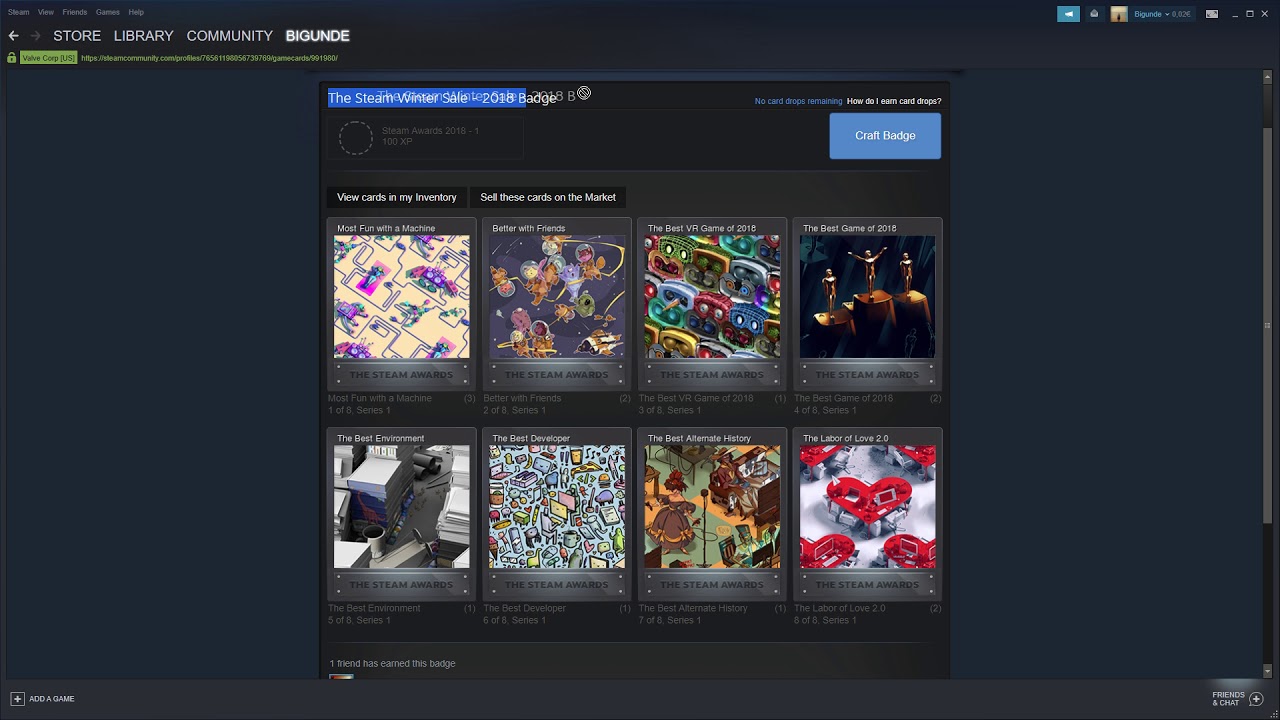Click the Steam Awards 2018 badge placeholder circle
This screenshot has height=720, width=1280.
click(355, 137)
